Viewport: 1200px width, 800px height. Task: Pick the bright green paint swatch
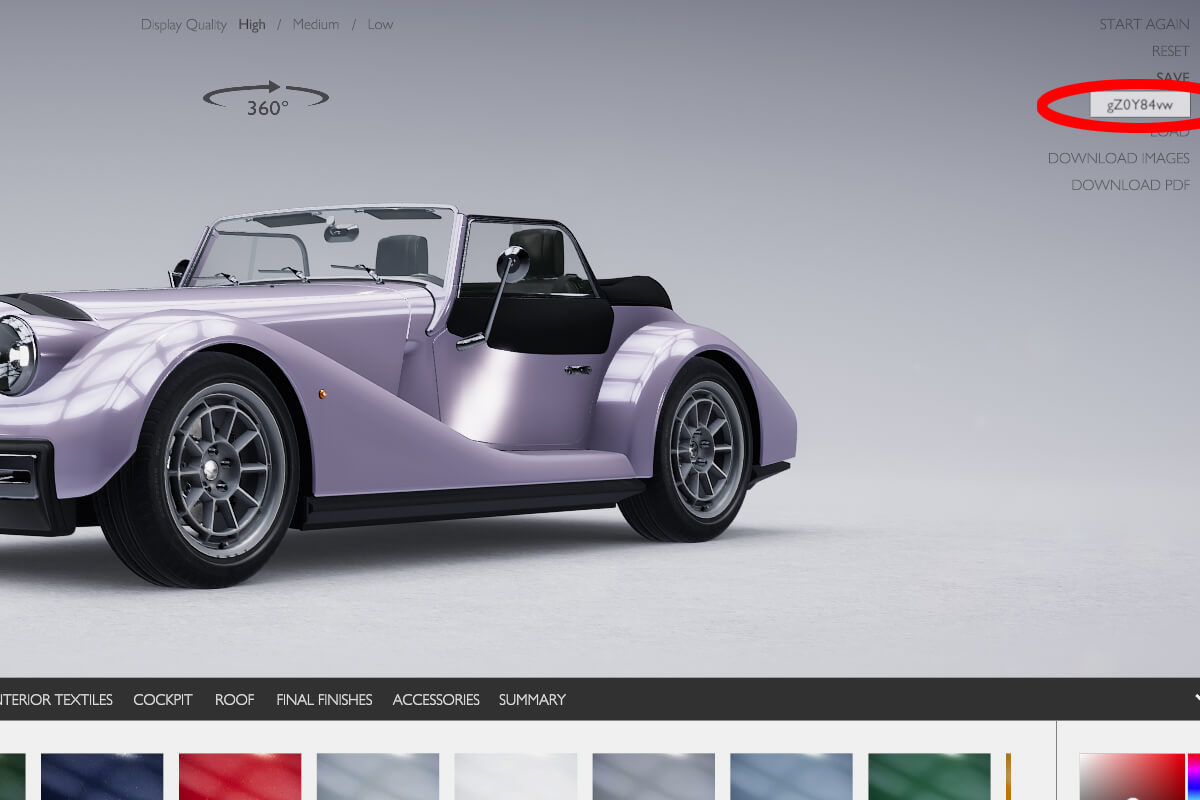(930, 777)
